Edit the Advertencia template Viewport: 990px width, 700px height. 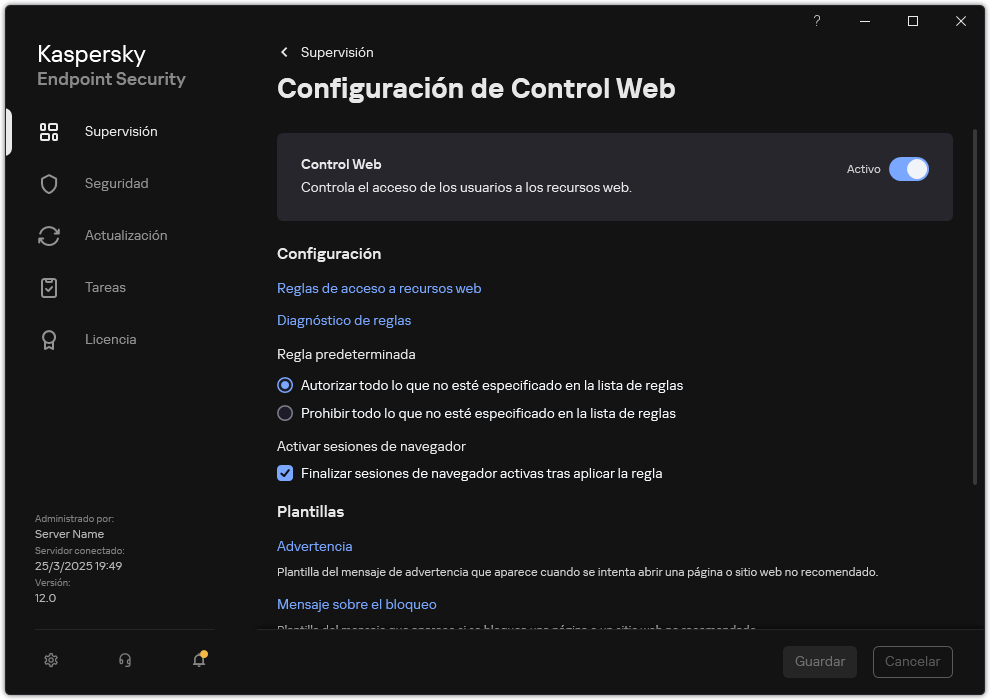point(314,546)
